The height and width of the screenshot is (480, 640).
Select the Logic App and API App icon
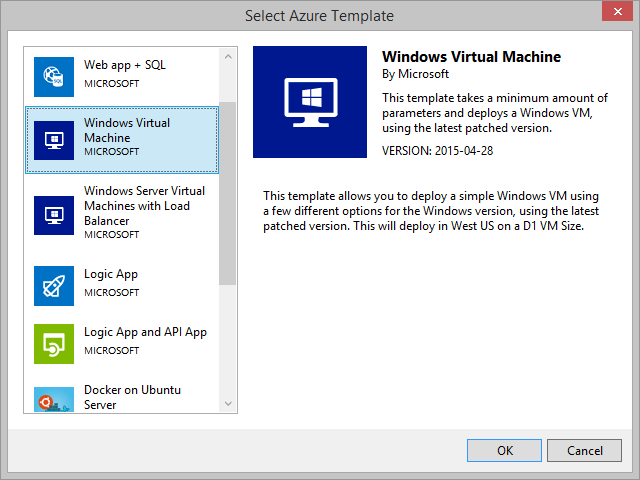54,344
